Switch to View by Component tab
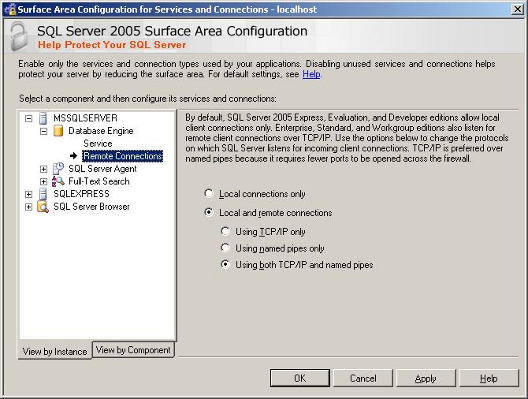The image size is (528, 399). coord(133,350)
